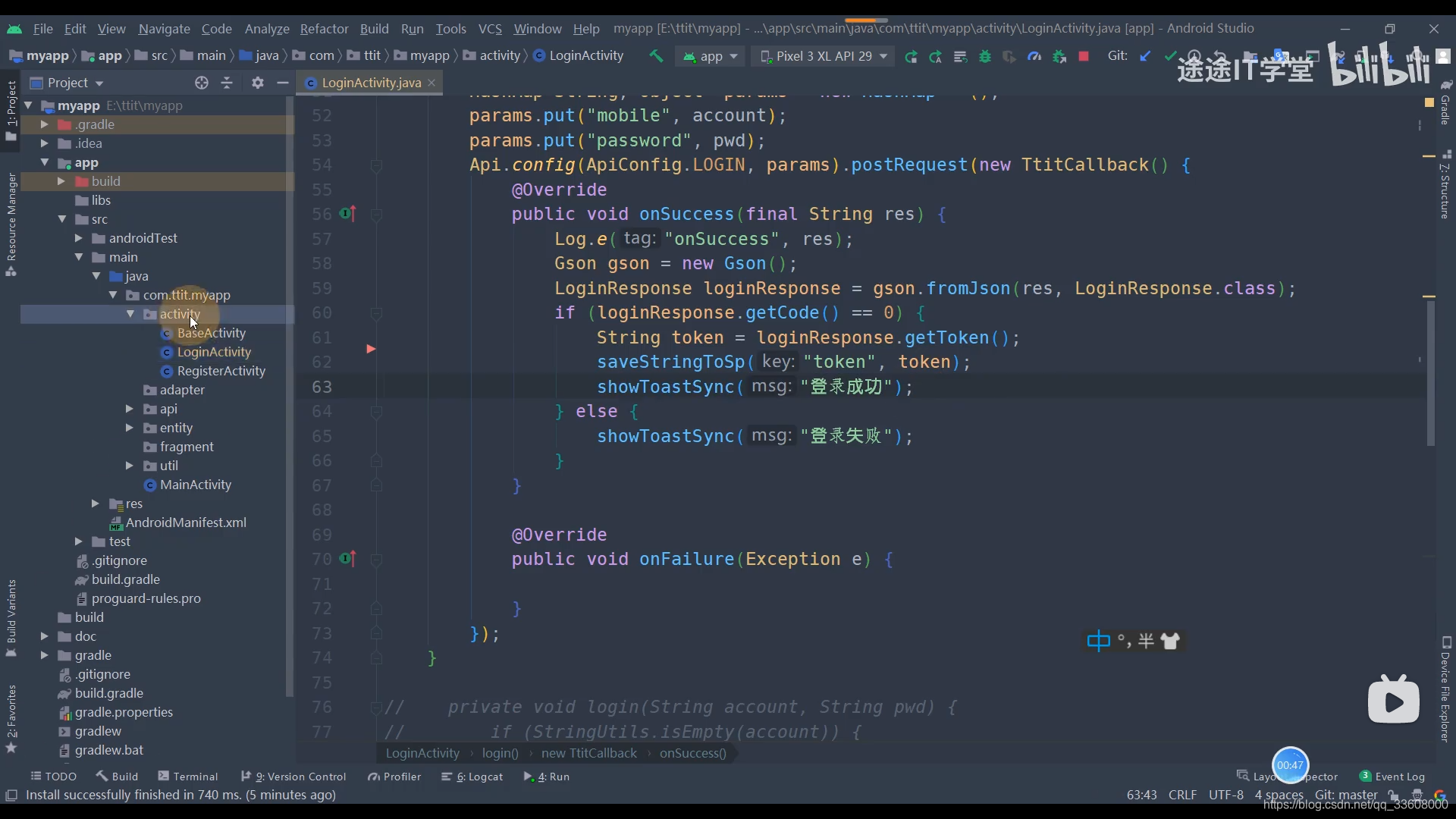
Task: Click the red Stop button icon
Action: (1084, 57)
